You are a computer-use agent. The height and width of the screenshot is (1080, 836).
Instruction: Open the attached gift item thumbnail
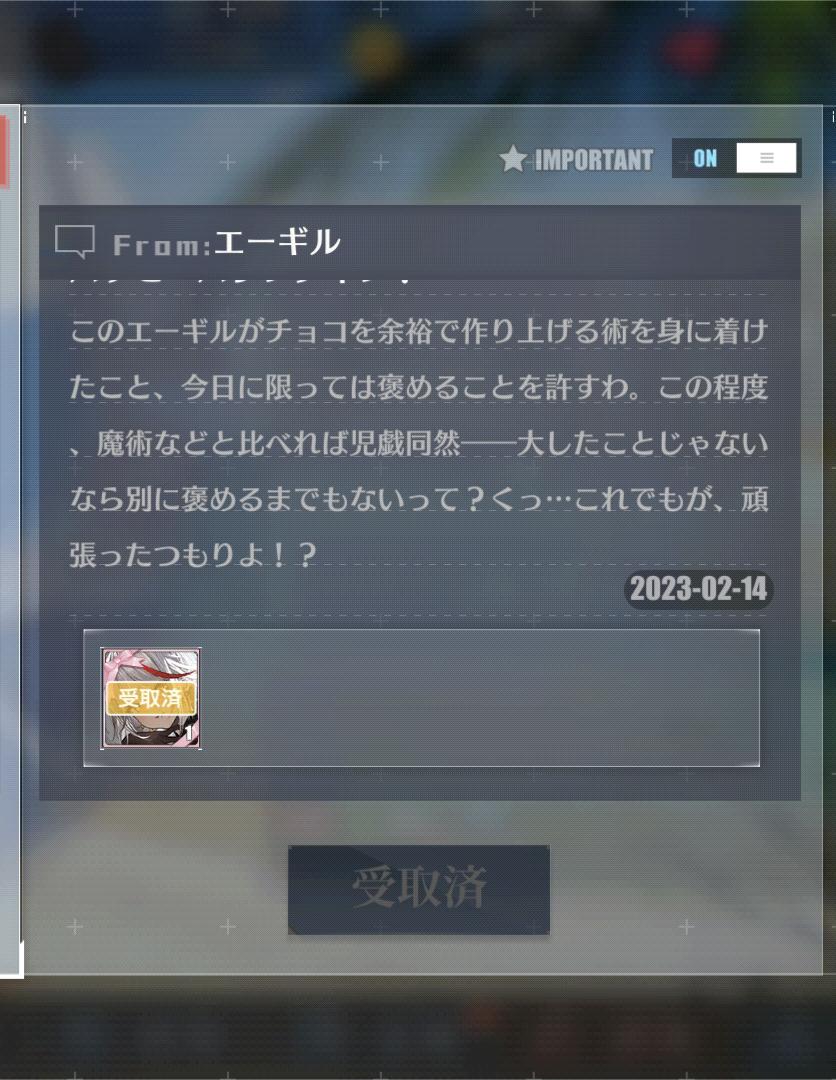click(151, 698)
